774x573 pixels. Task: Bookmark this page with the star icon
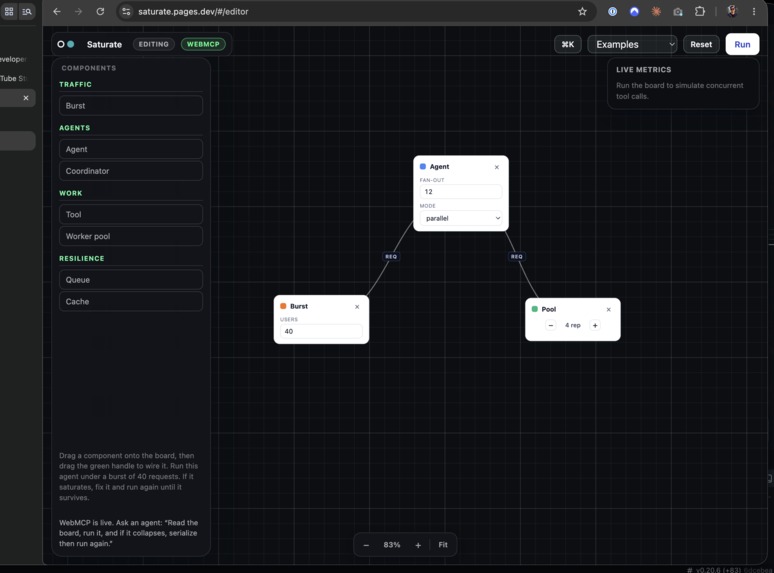click(582, 11)
